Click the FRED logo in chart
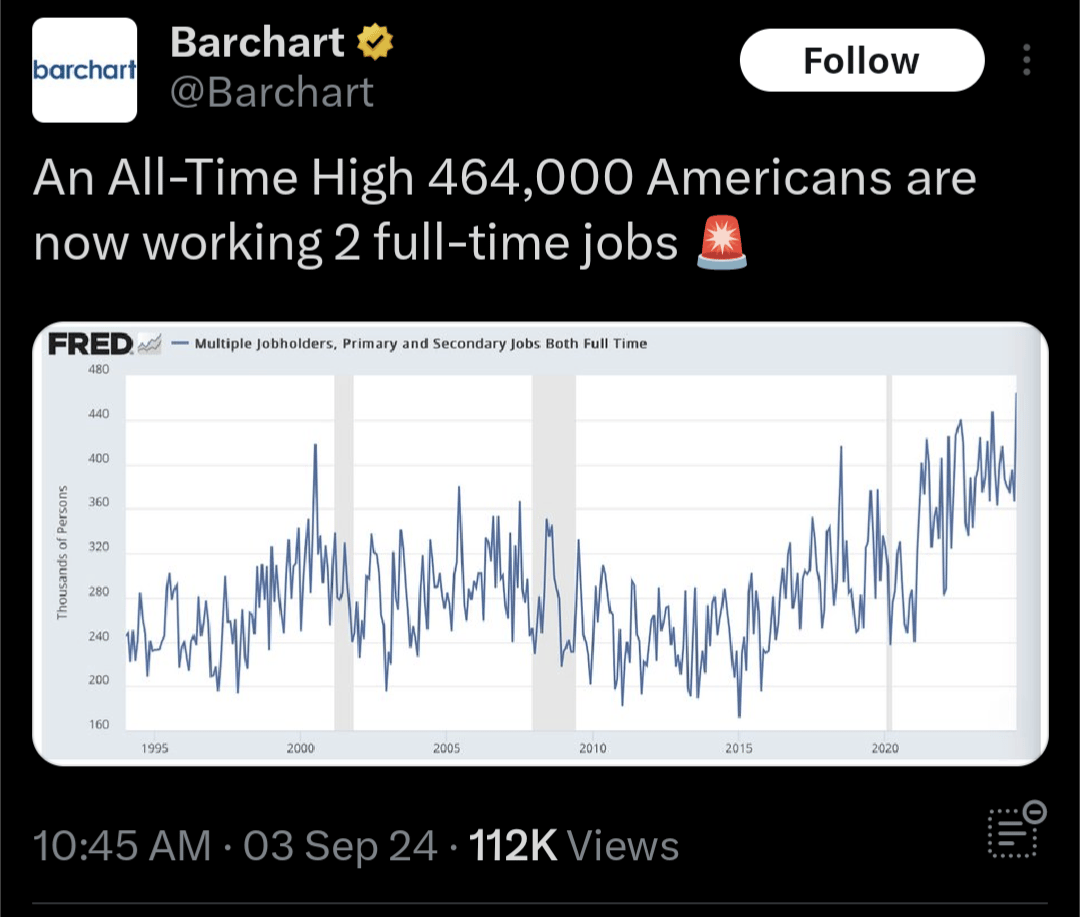 click(90, 344)
